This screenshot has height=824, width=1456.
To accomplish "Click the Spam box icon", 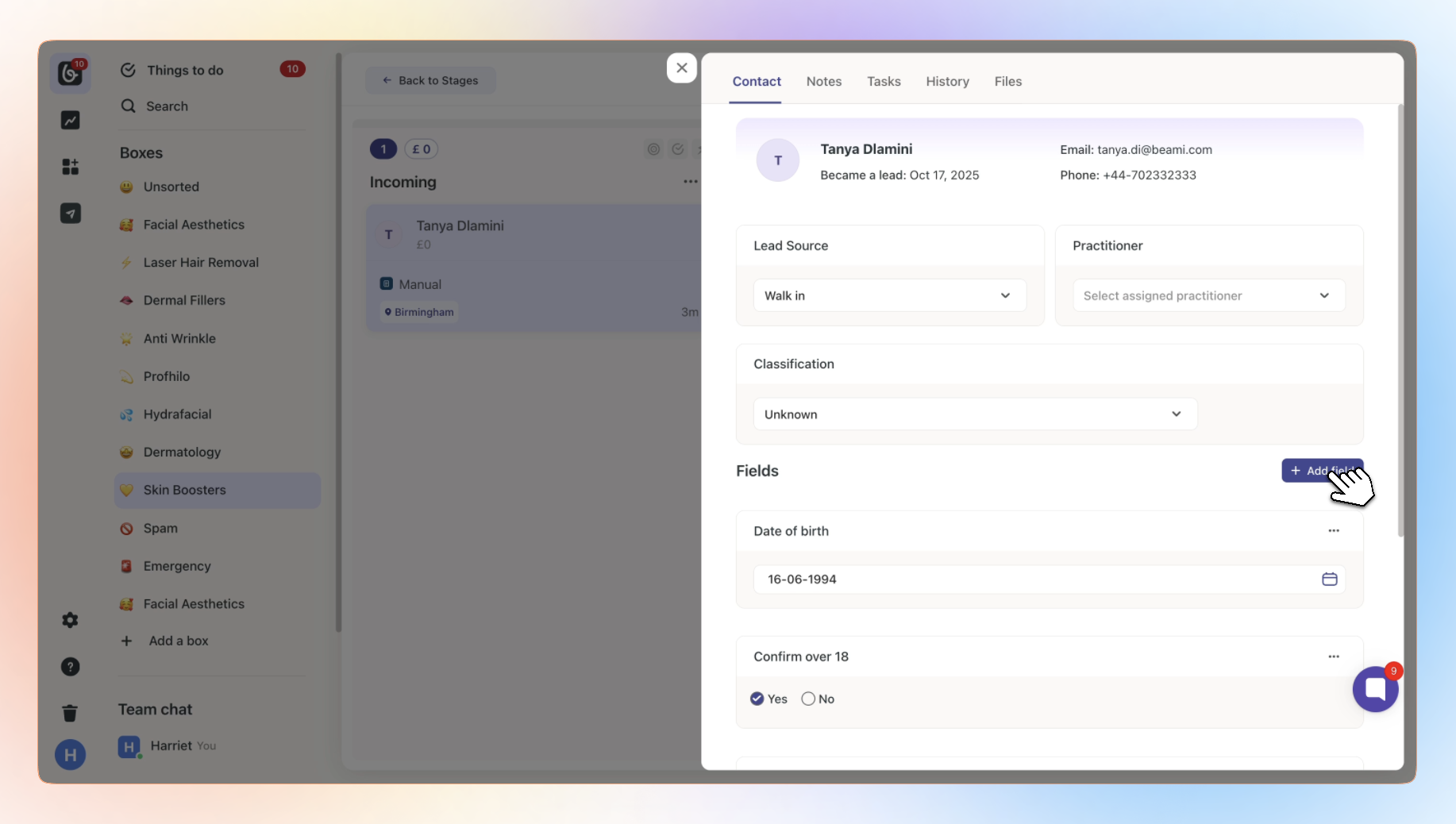I will point(126,529).
